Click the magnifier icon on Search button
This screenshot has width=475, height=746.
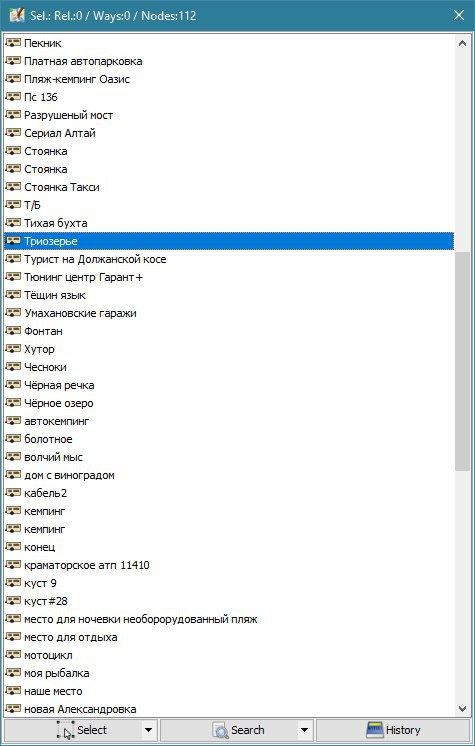click(x=220, y=730)
